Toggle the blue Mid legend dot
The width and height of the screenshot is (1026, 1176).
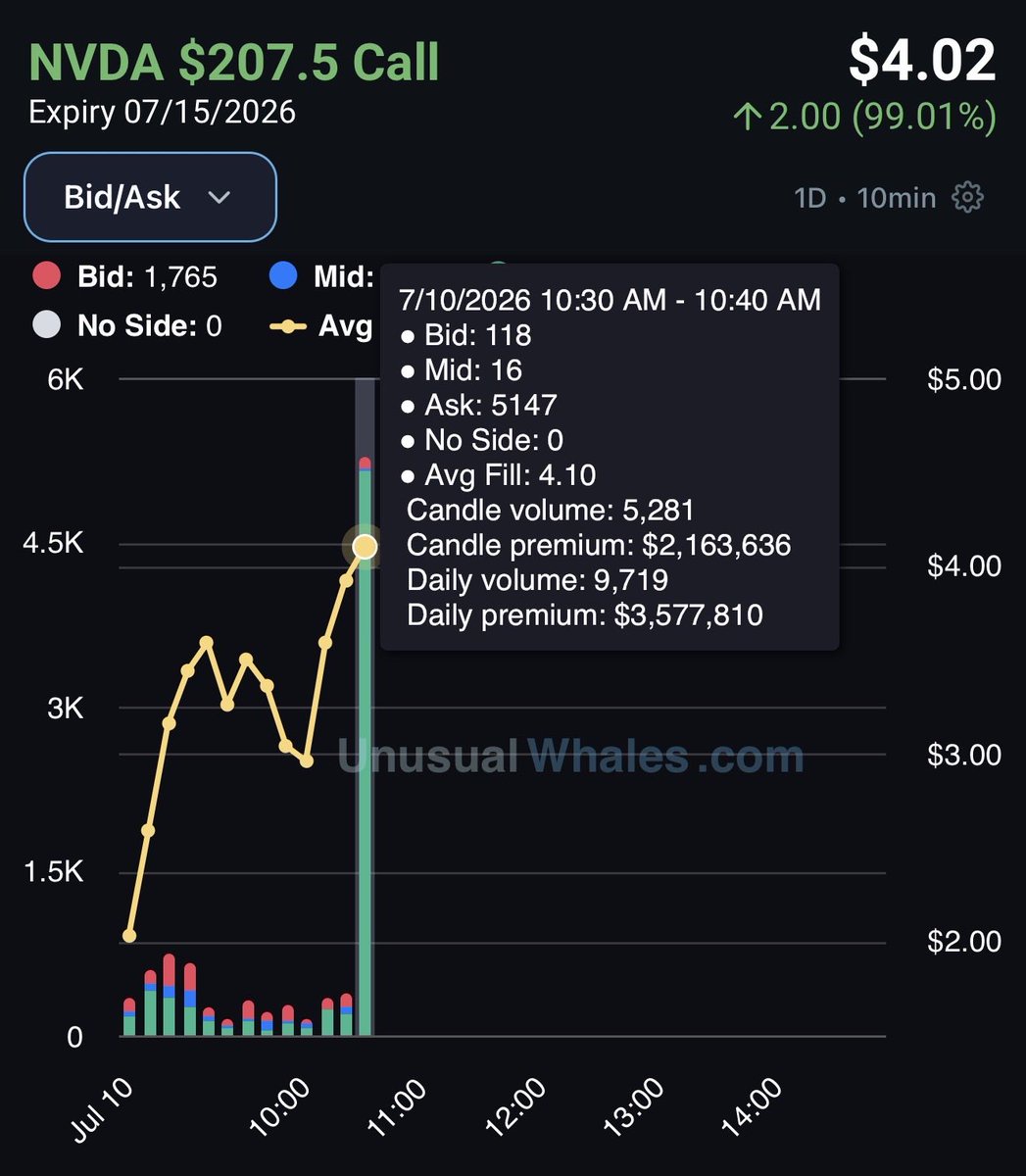[283, 276]
